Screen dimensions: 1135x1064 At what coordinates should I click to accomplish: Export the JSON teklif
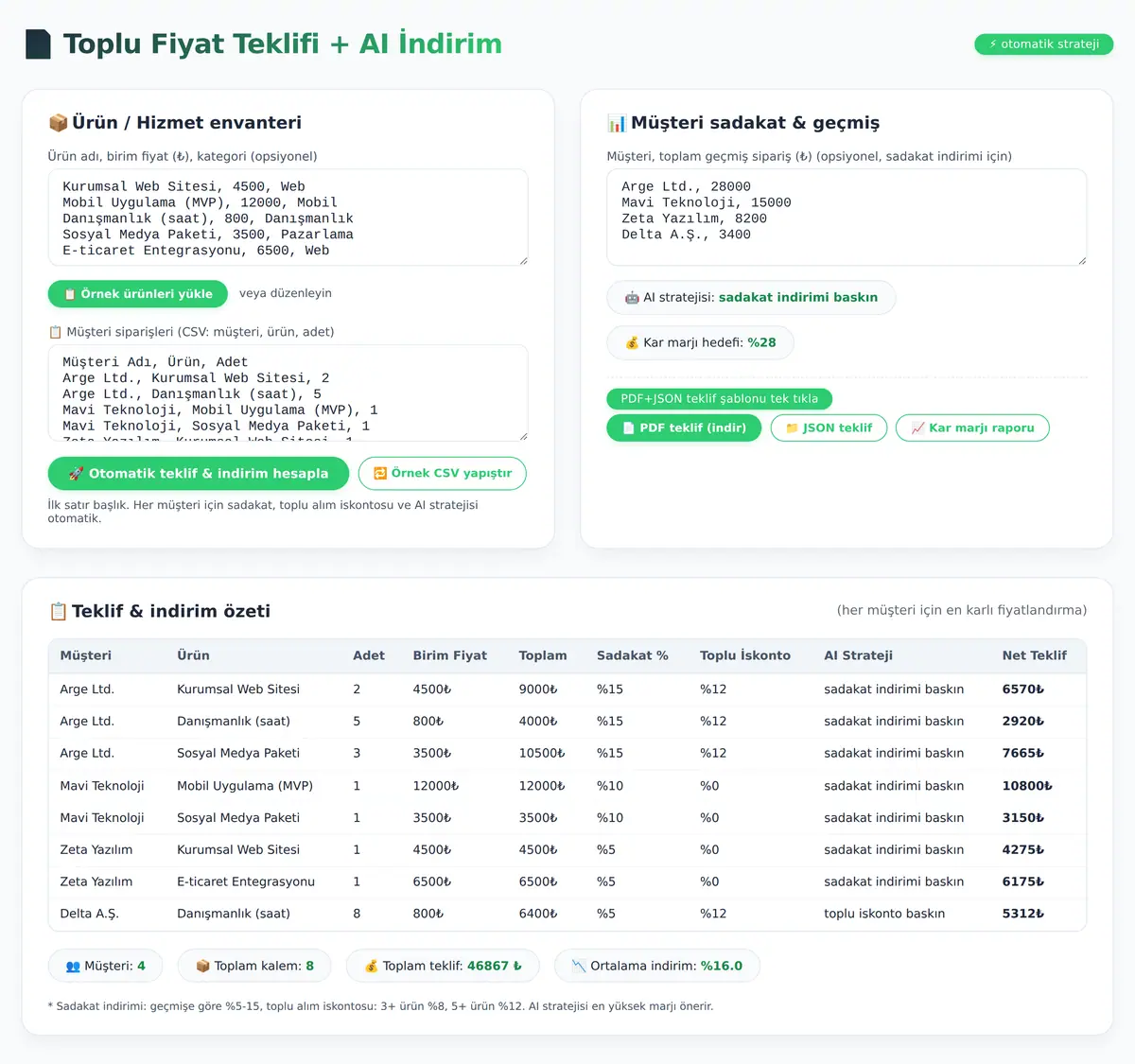click(829, 428)
